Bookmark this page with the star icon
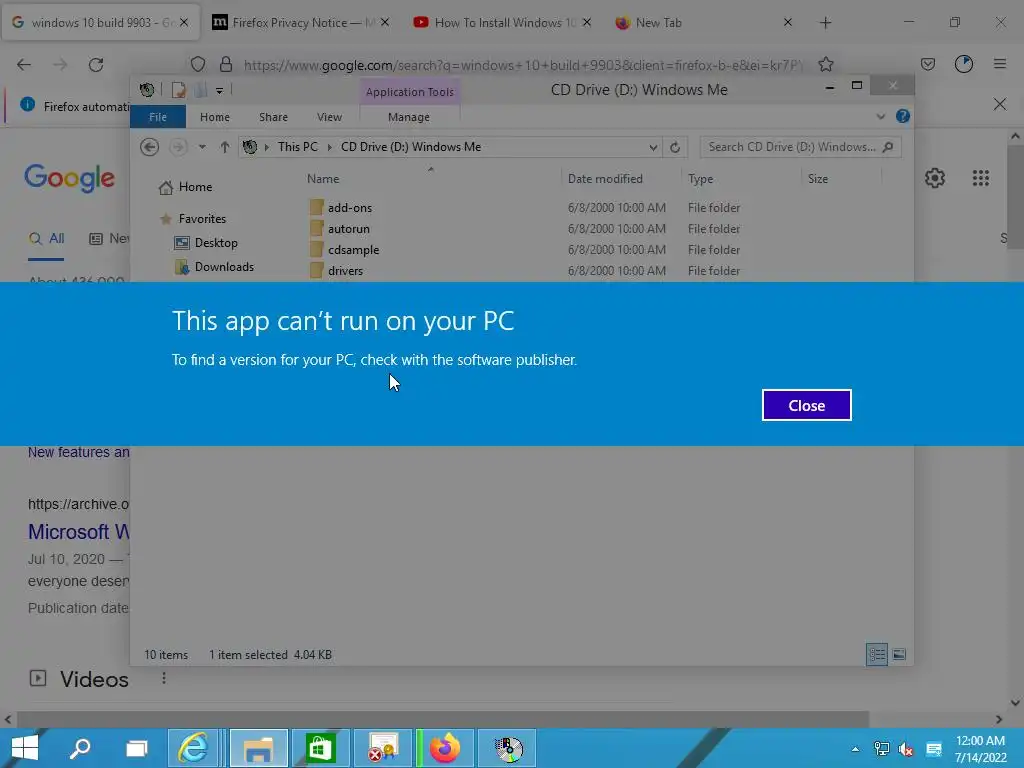The height and width of the screenshot is (768, 1024). click(x=826, y=65)
